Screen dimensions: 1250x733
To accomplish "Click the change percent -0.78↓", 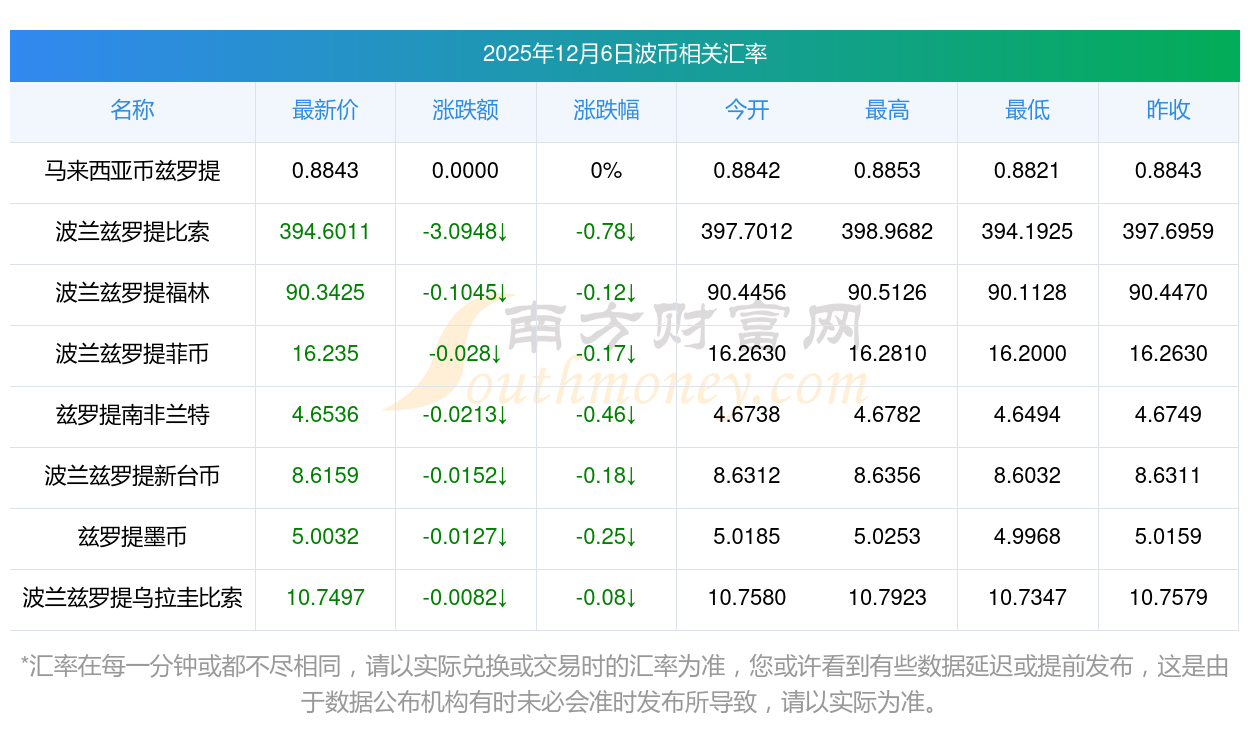I will pyautogui.click(x=606, y=232).
